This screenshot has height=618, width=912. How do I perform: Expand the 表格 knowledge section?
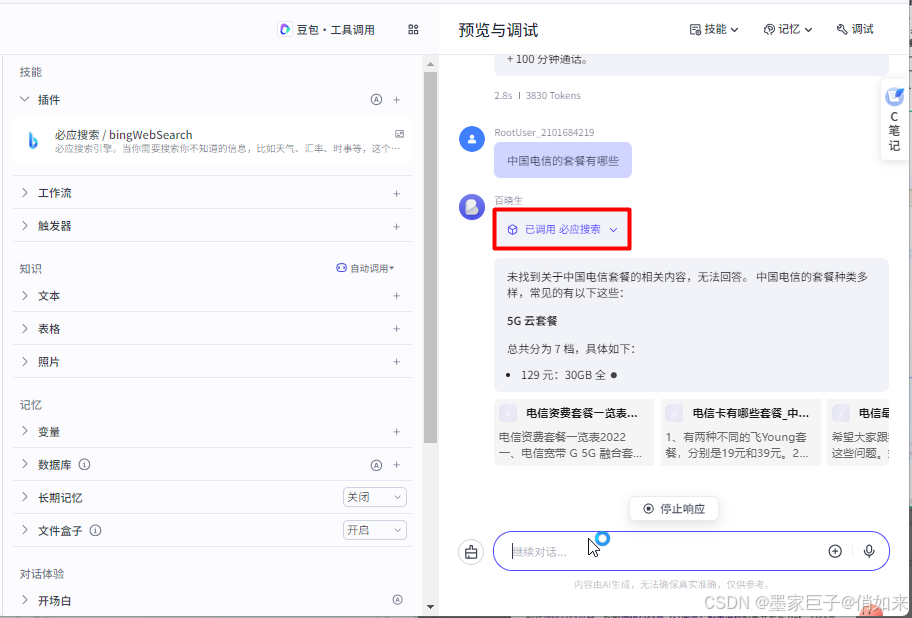(24, 328)
